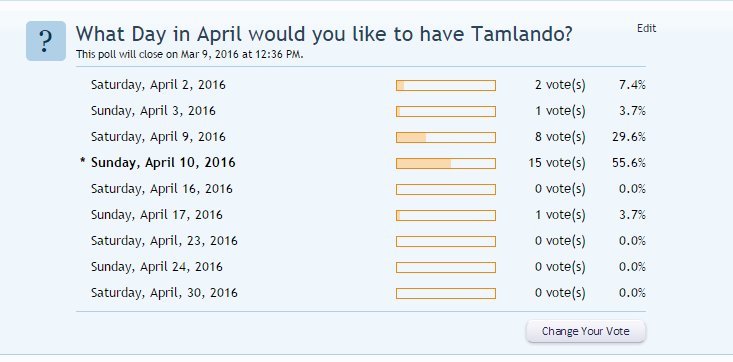Select the bolded Sunday, April 10, 2016 option
This screenshot has height=362, width=733.
pos(163,163)
